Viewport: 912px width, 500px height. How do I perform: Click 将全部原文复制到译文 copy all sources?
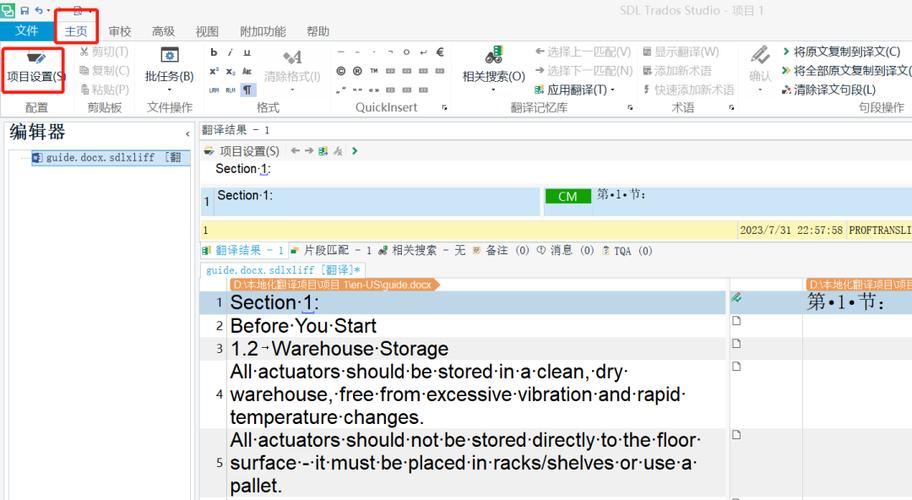coord(846,70)
